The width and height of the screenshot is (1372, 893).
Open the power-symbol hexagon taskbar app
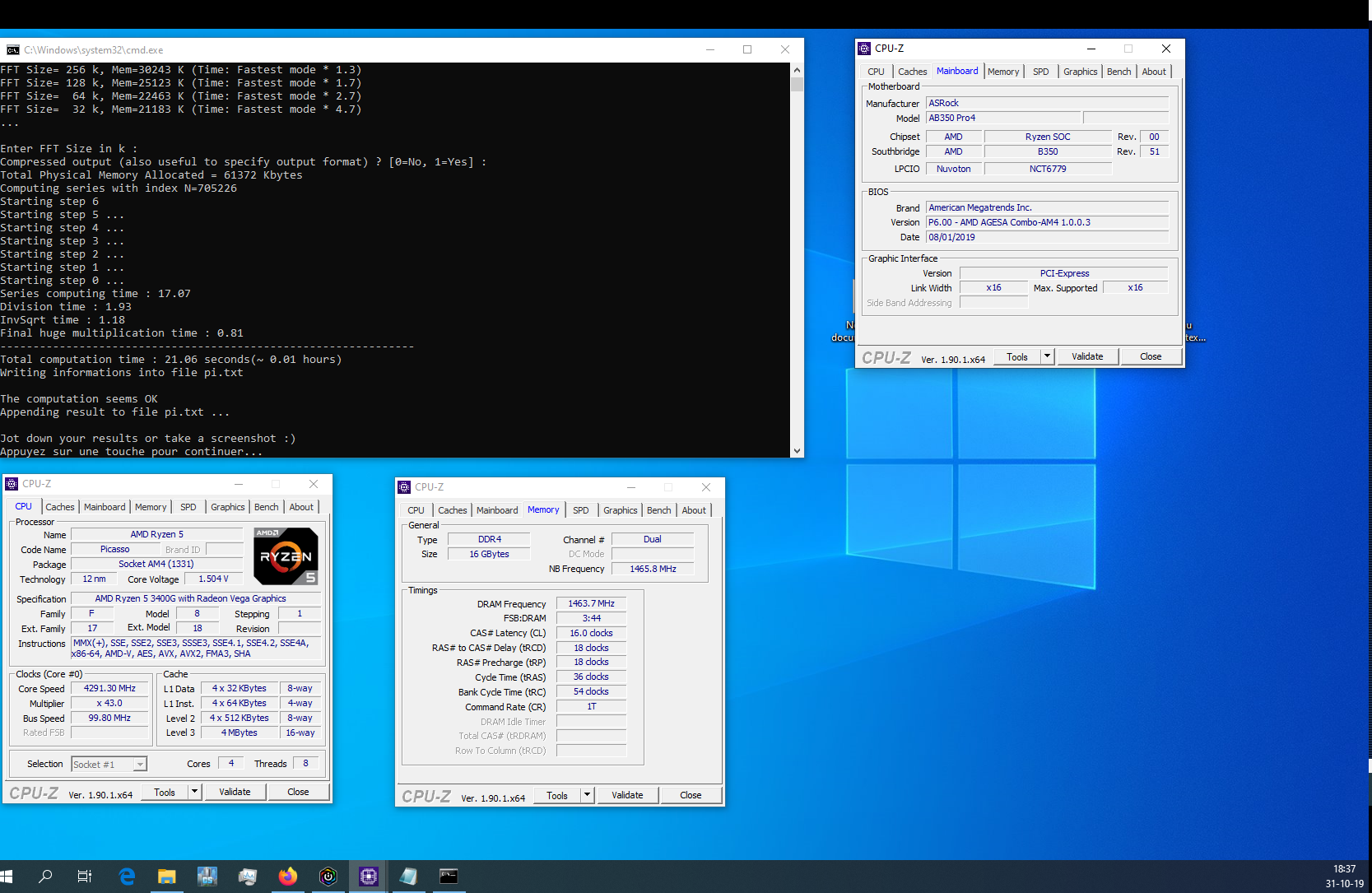click(328, 877)
